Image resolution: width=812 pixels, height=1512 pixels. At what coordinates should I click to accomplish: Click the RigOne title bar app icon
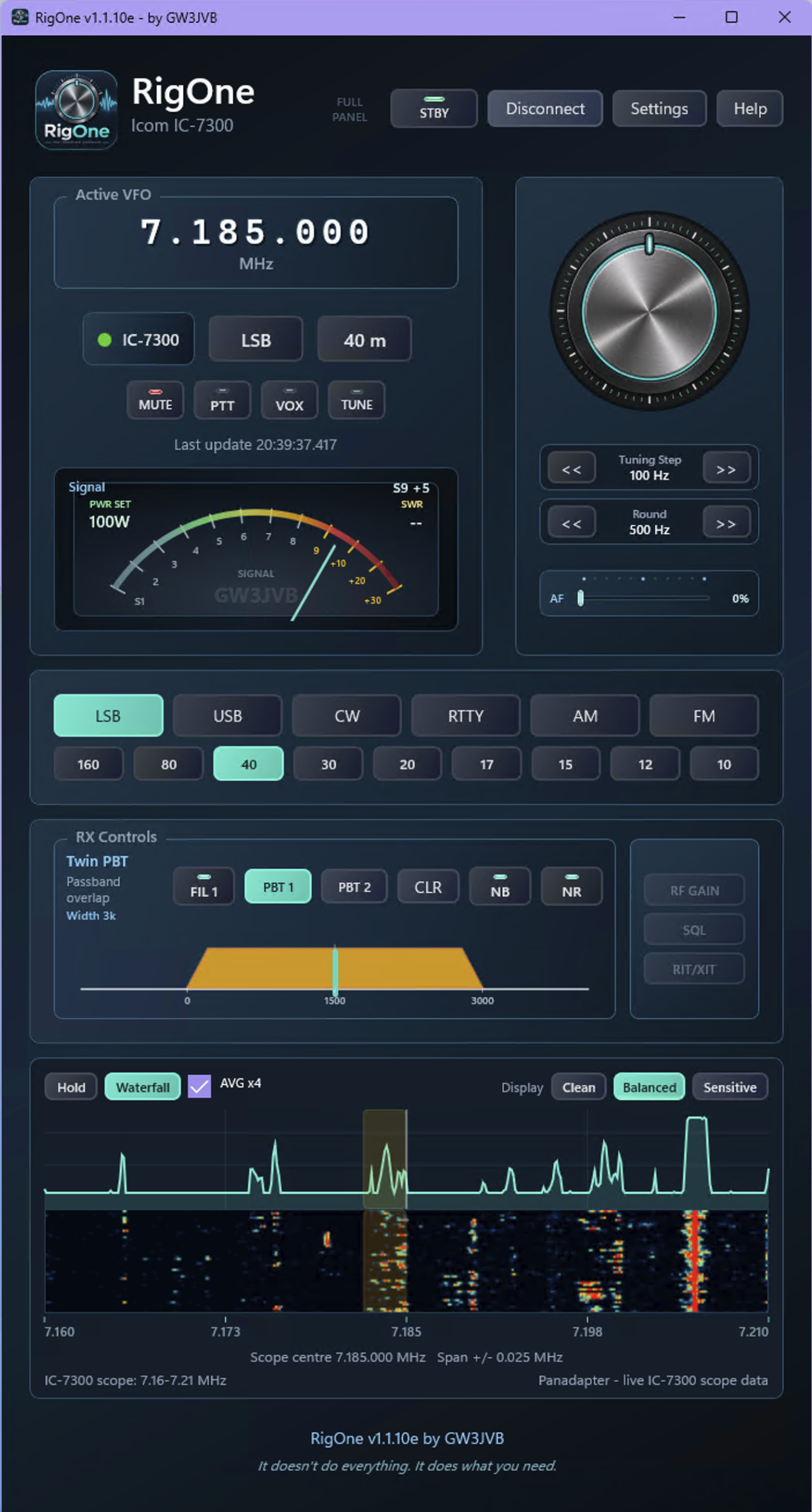(x=20, y=17)
